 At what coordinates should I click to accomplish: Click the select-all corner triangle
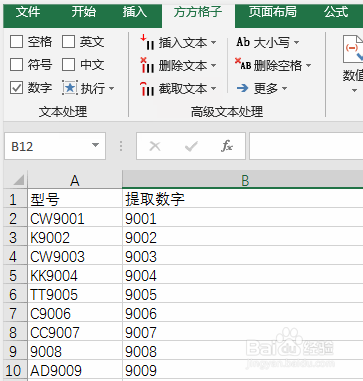coord(19,180)
